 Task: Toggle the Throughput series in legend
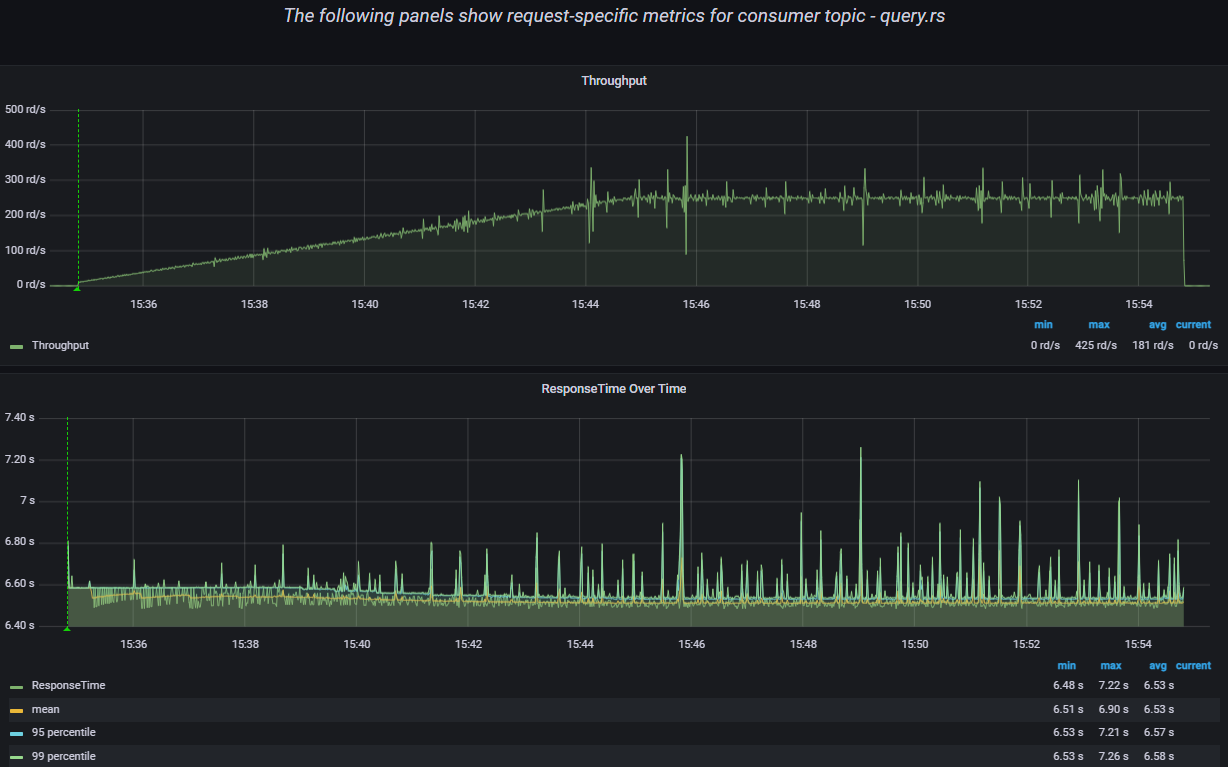click(60, 345)
